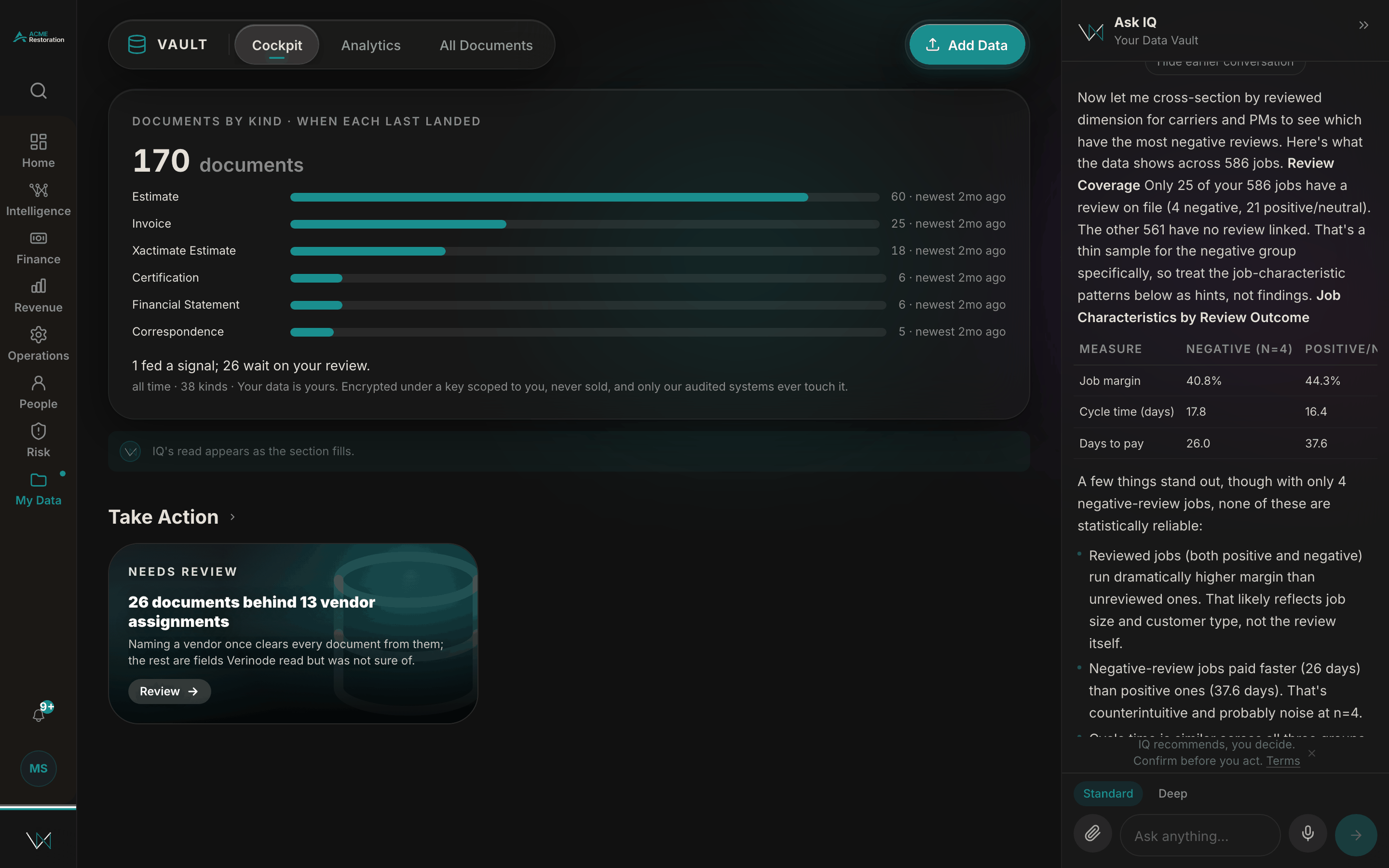The width and height of the screenshot is (1389, 868).
Task: Send the Ask IQ message
Action: point(1356,835)
